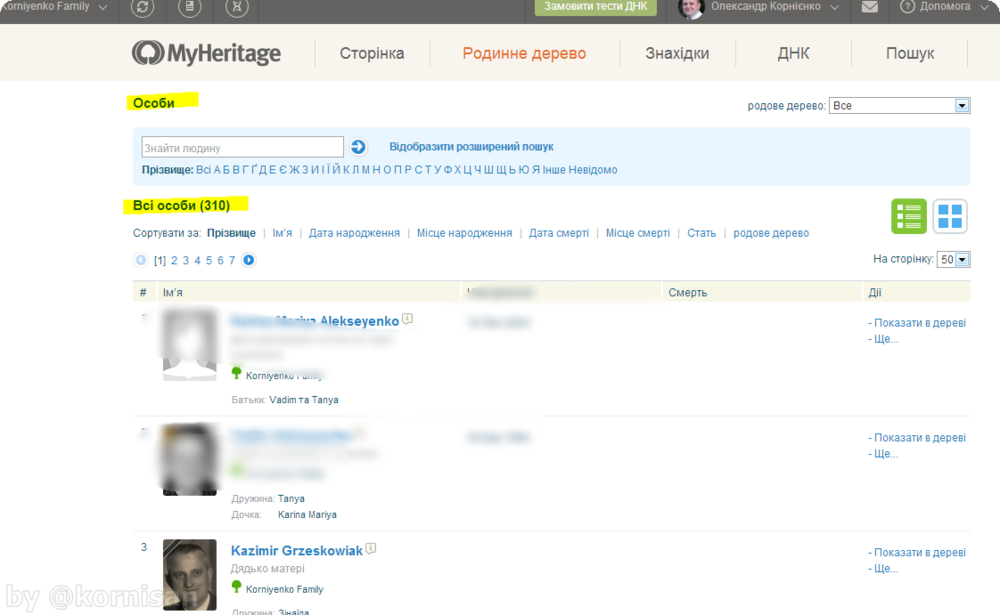1000x615 pixels.
Task: Open the Знахідки tab
Action: pyautogui.click(x=677, y=53)
